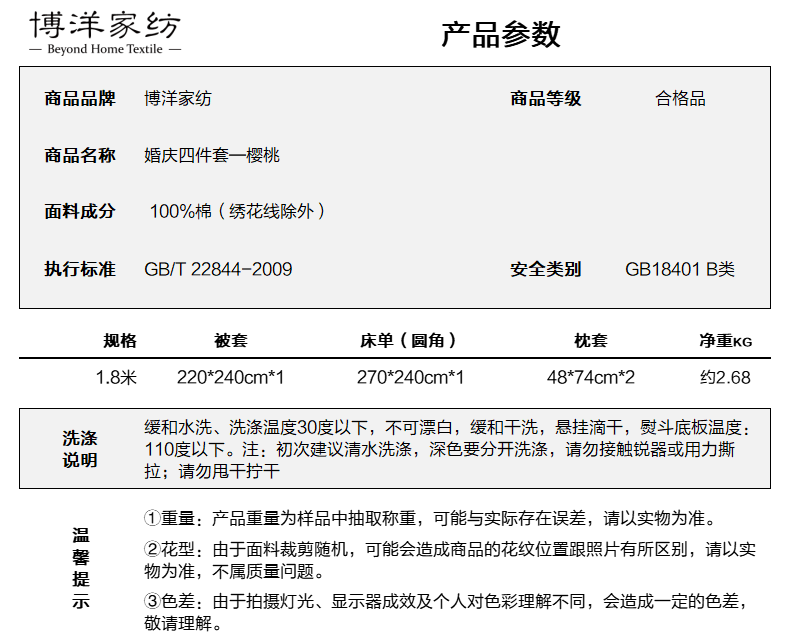The width and height of the screenshot is (790, 638).
Task: Select the 安全类别 label
Action: click(546, 269)
